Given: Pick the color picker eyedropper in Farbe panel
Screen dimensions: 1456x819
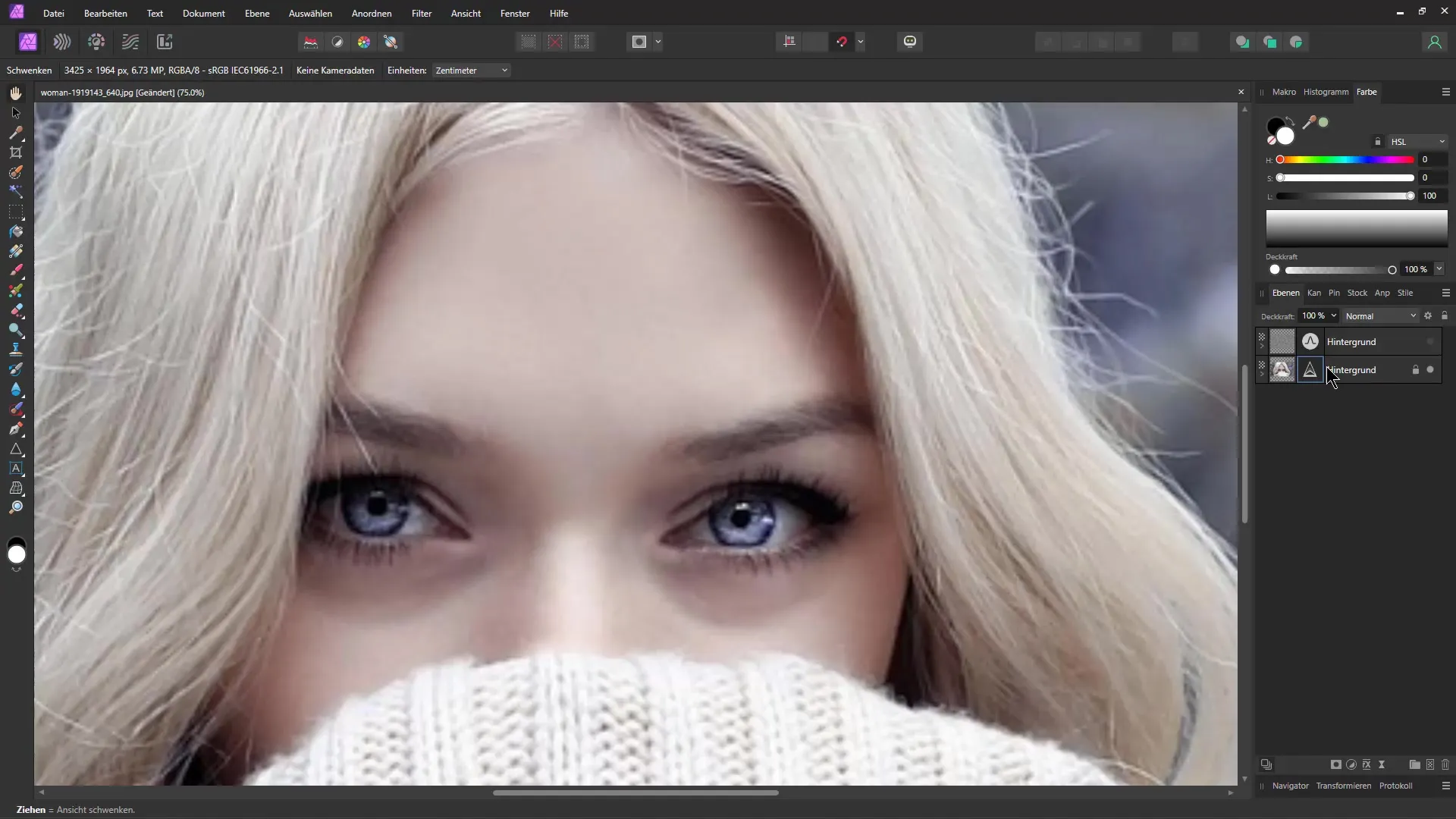Looking at the screenshot, I should pyautogui.click(x=1308, y=123).
